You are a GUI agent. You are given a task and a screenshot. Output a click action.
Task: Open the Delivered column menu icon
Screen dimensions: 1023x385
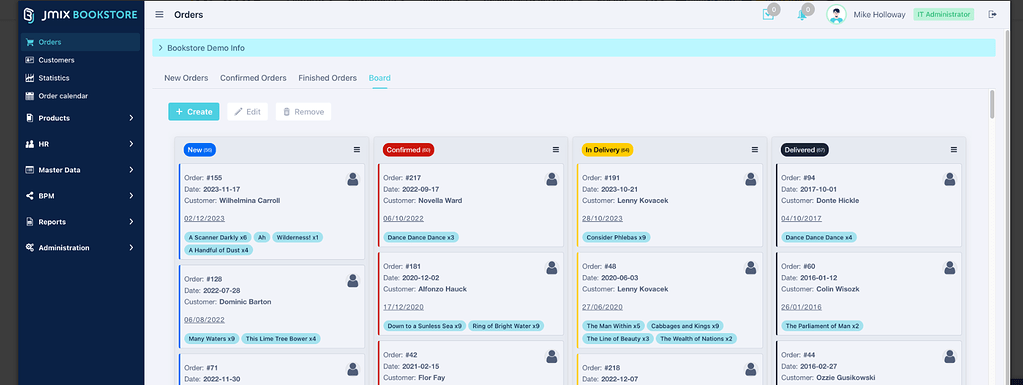tap(954, 149)
